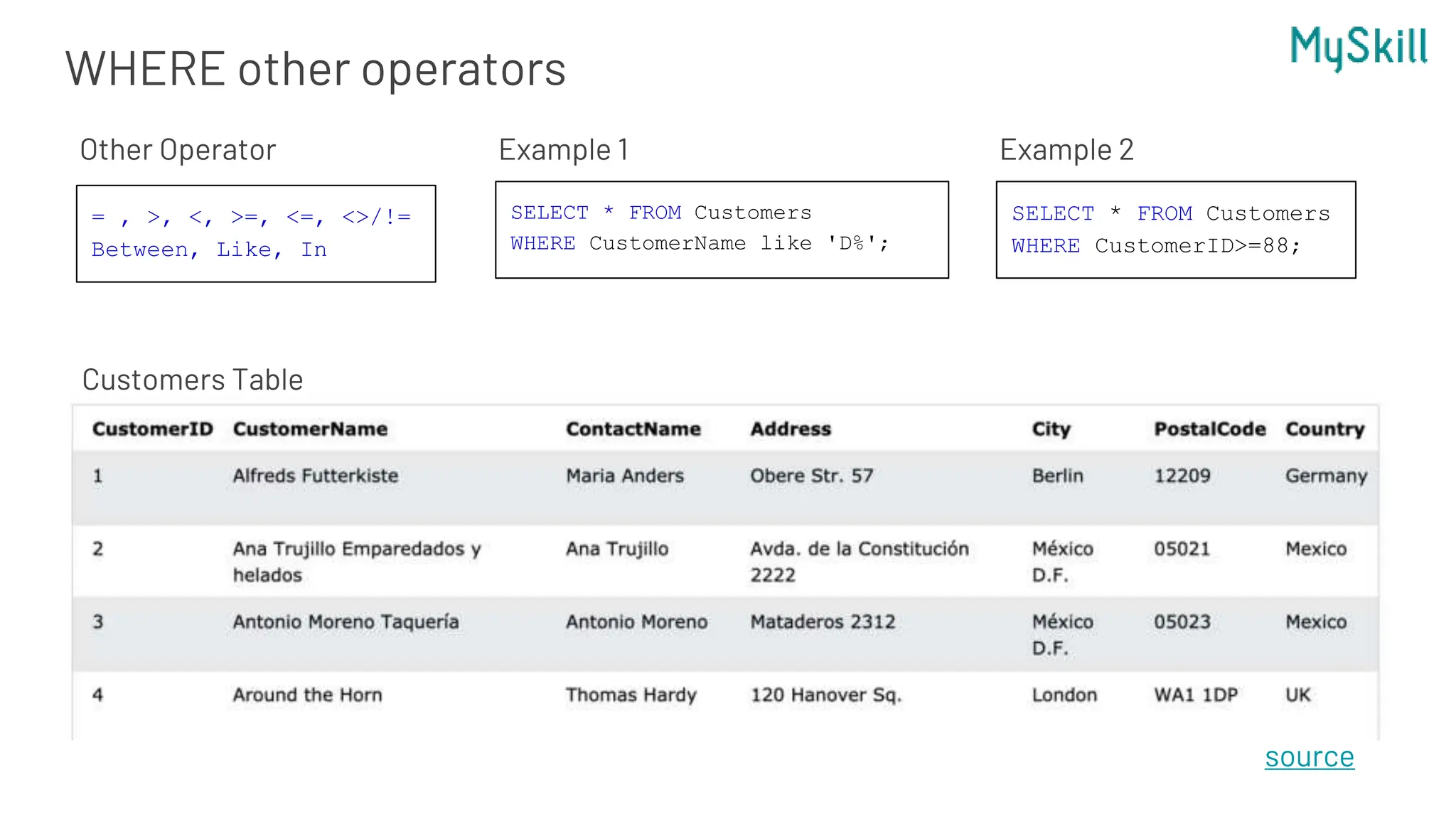
Task: Click the City column header
Action: (x=1051, y=429)
